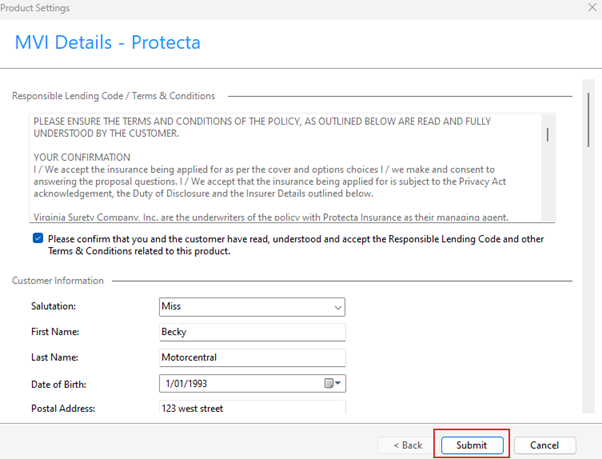Click the Customer Information section header
Viewport: 602px width, 459px height.
coord(58,280)
